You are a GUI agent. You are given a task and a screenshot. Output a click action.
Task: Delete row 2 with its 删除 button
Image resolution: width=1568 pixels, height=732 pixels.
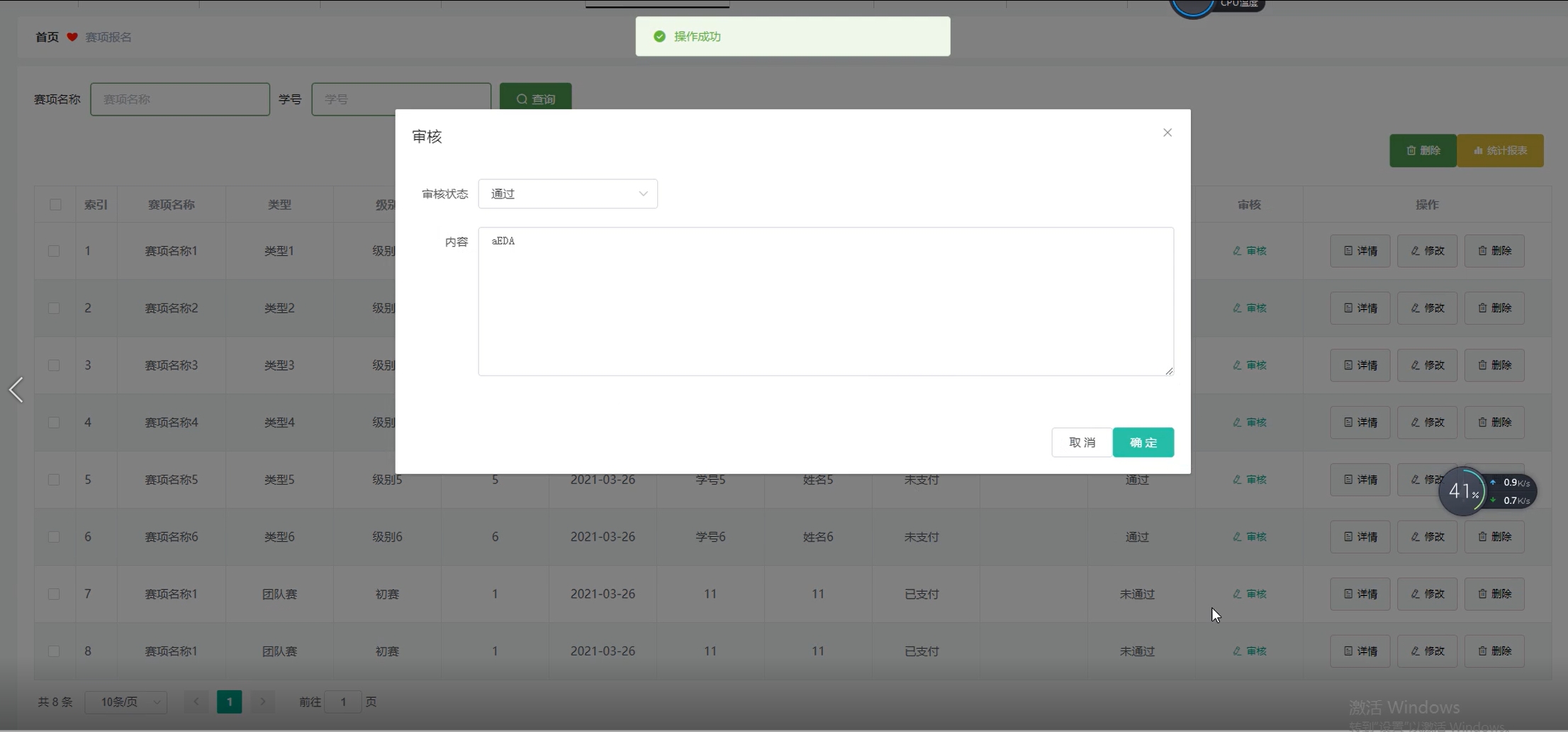pyautogui.click(x=1494, y=308)
